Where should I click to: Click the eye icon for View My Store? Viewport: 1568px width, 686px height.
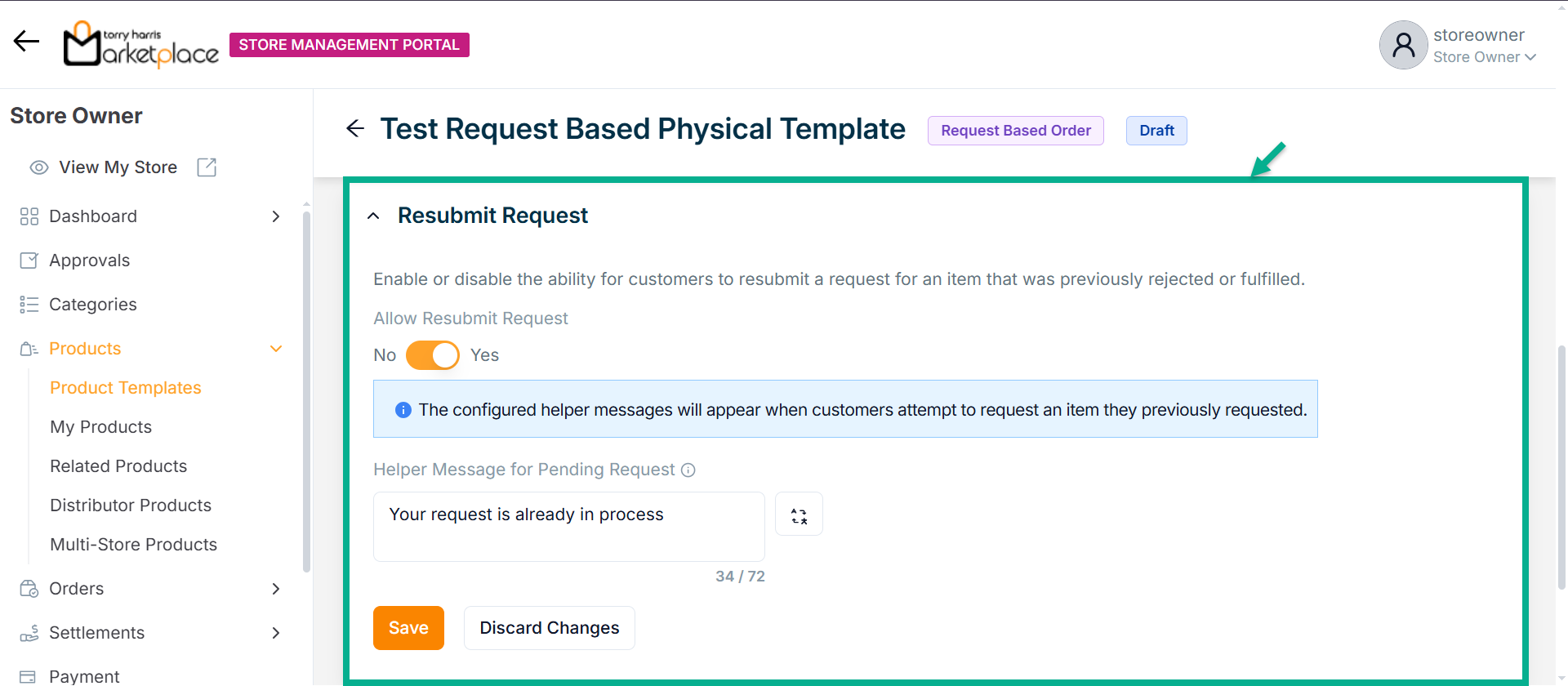tap(38, 167)
